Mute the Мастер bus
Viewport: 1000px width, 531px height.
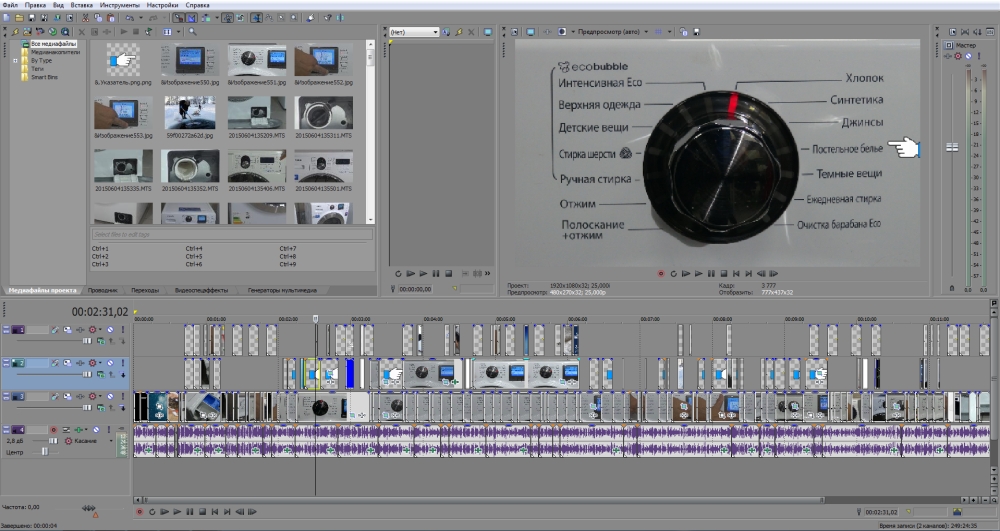tap(968, 56)
